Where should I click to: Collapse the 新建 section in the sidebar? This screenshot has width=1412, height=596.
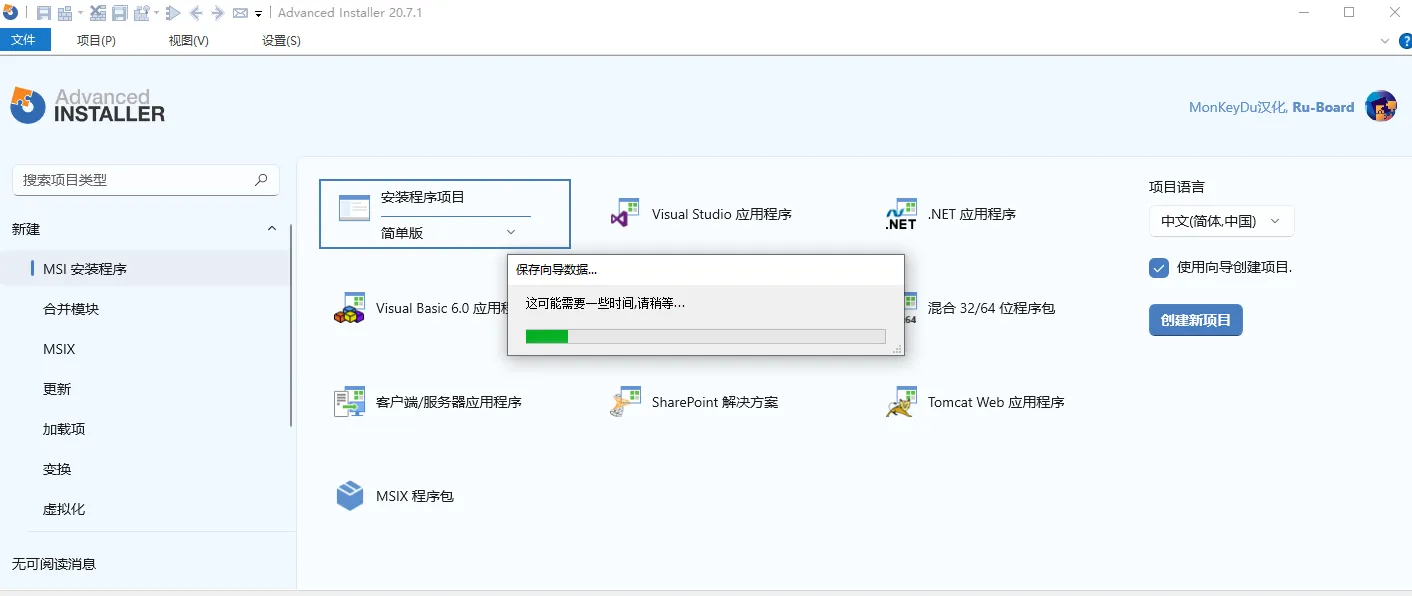coord(271,228)
